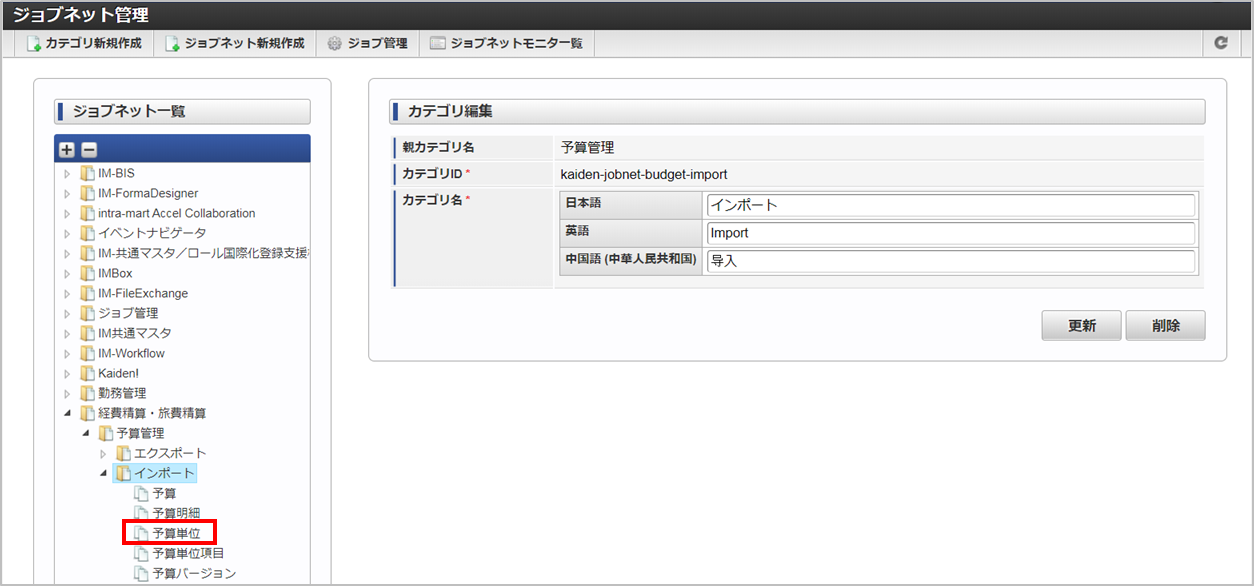Expand the IMBox tree node
This screenshot has height=586, width=1254.
pos(67,273)
